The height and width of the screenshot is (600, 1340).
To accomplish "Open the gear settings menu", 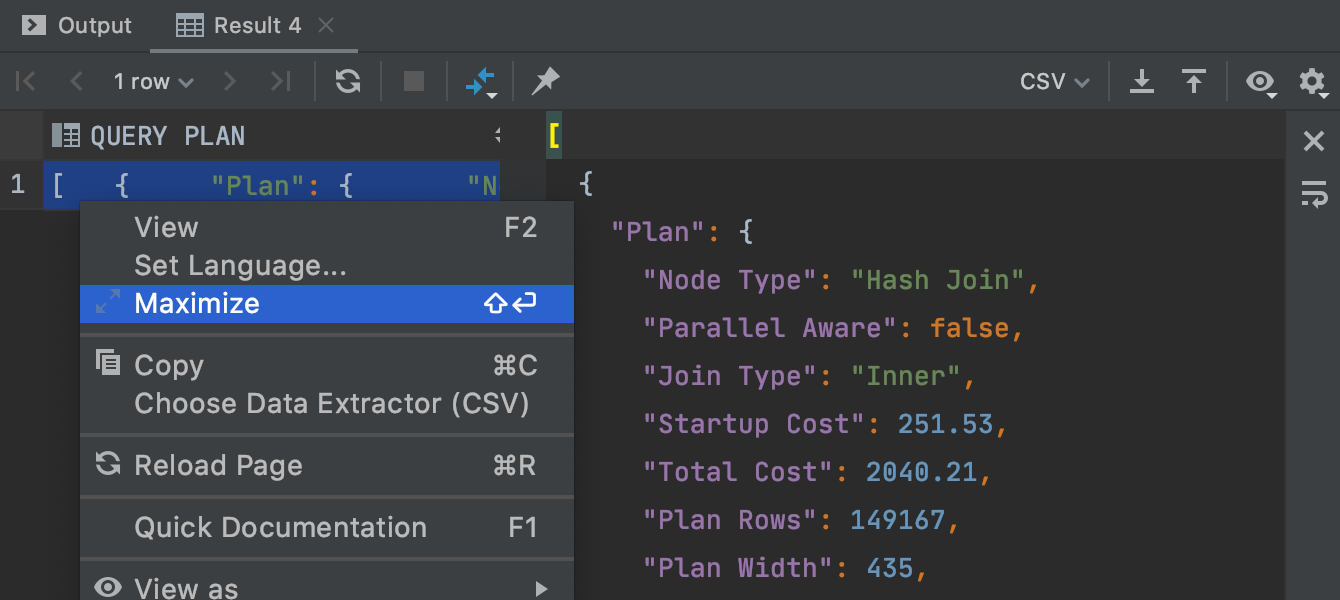I will (x=1312, y=81).
